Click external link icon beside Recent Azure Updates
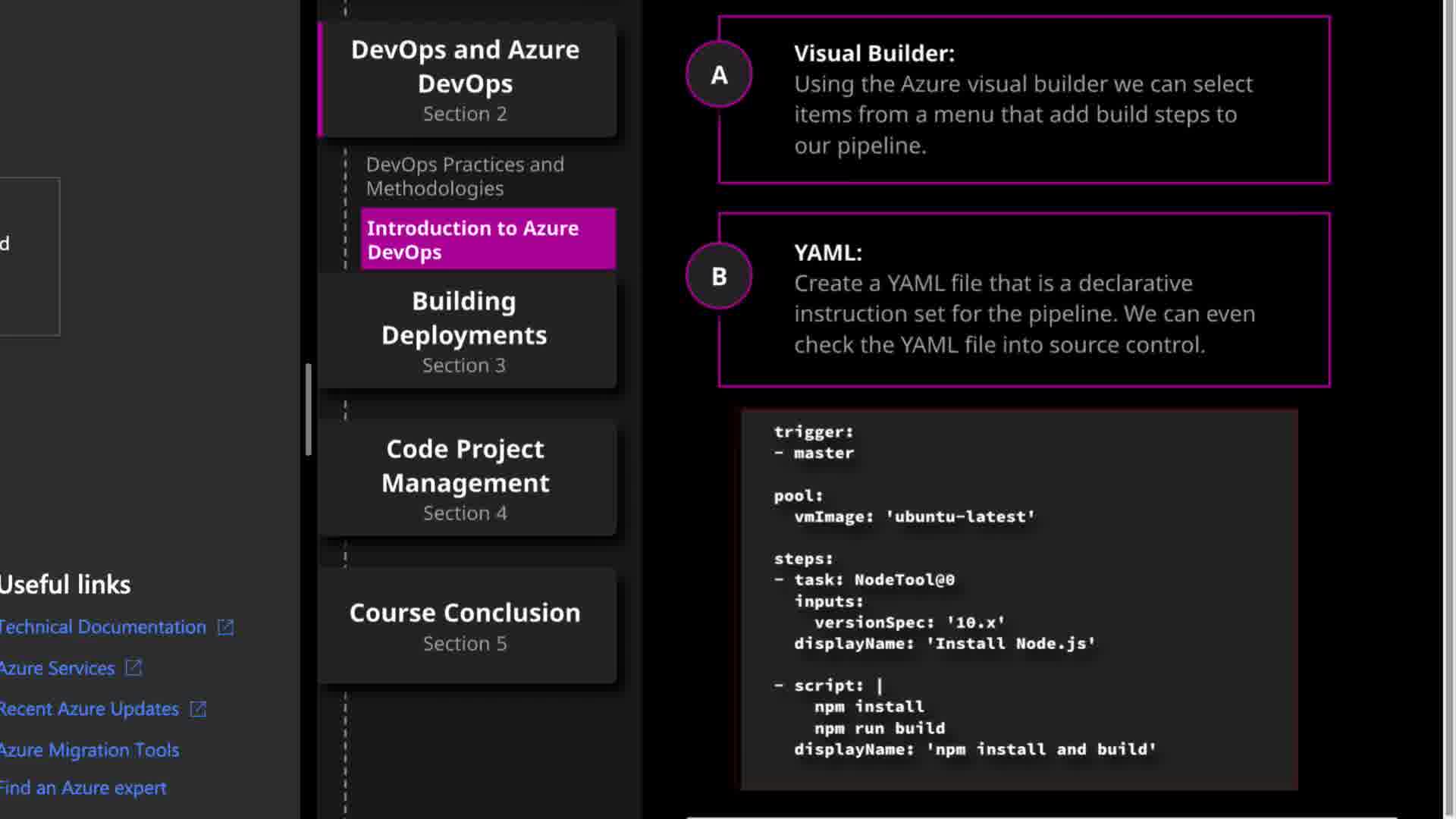1456x819 pixels. (x=198, y=709)
